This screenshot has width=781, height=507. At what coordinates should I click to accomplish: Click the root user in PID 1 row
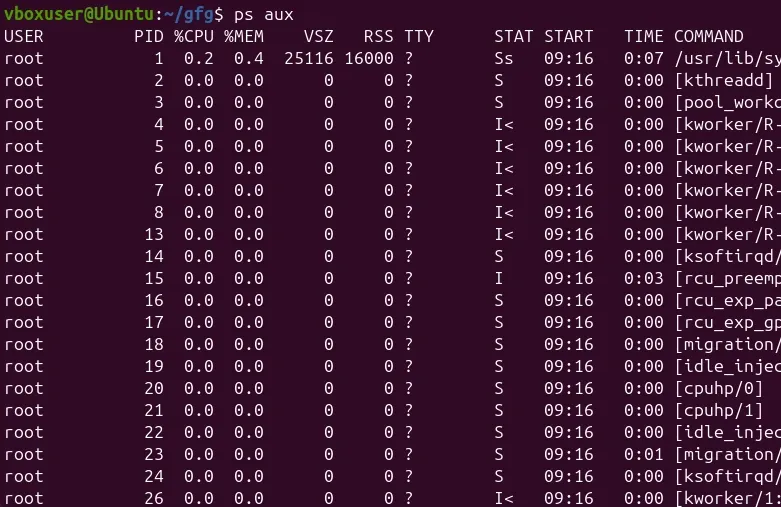pyautogui.click(x=23, y=58)
